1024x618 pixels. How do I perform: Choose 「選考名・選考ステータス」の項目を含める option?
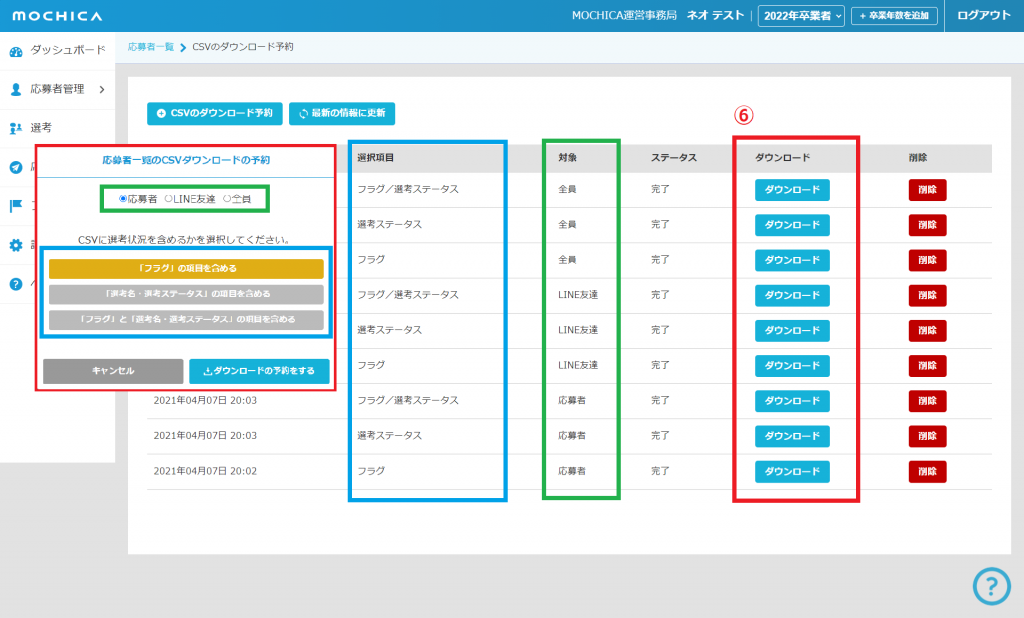186,294
